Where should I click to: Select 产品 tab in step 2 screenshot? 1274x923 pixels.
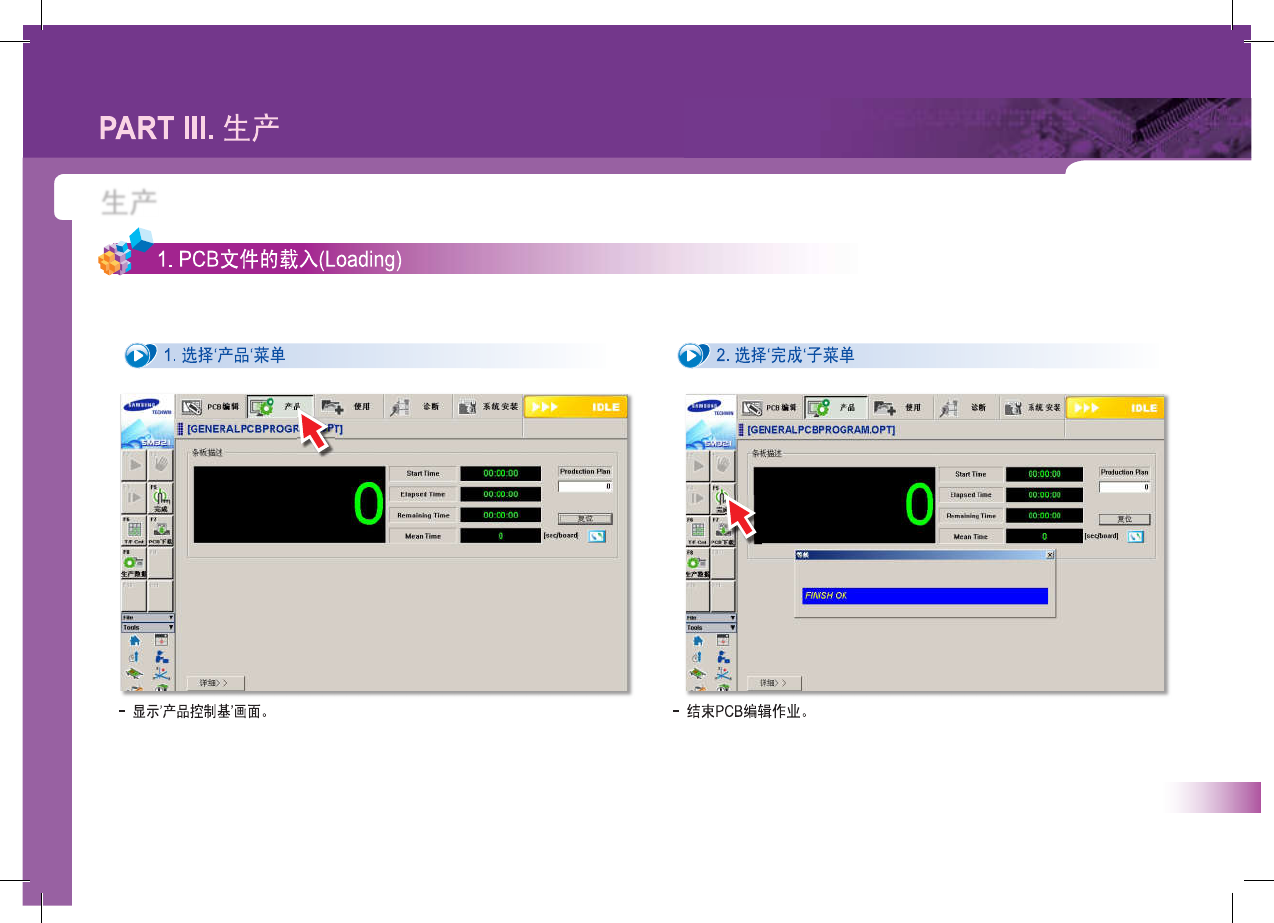pos(836,408)
